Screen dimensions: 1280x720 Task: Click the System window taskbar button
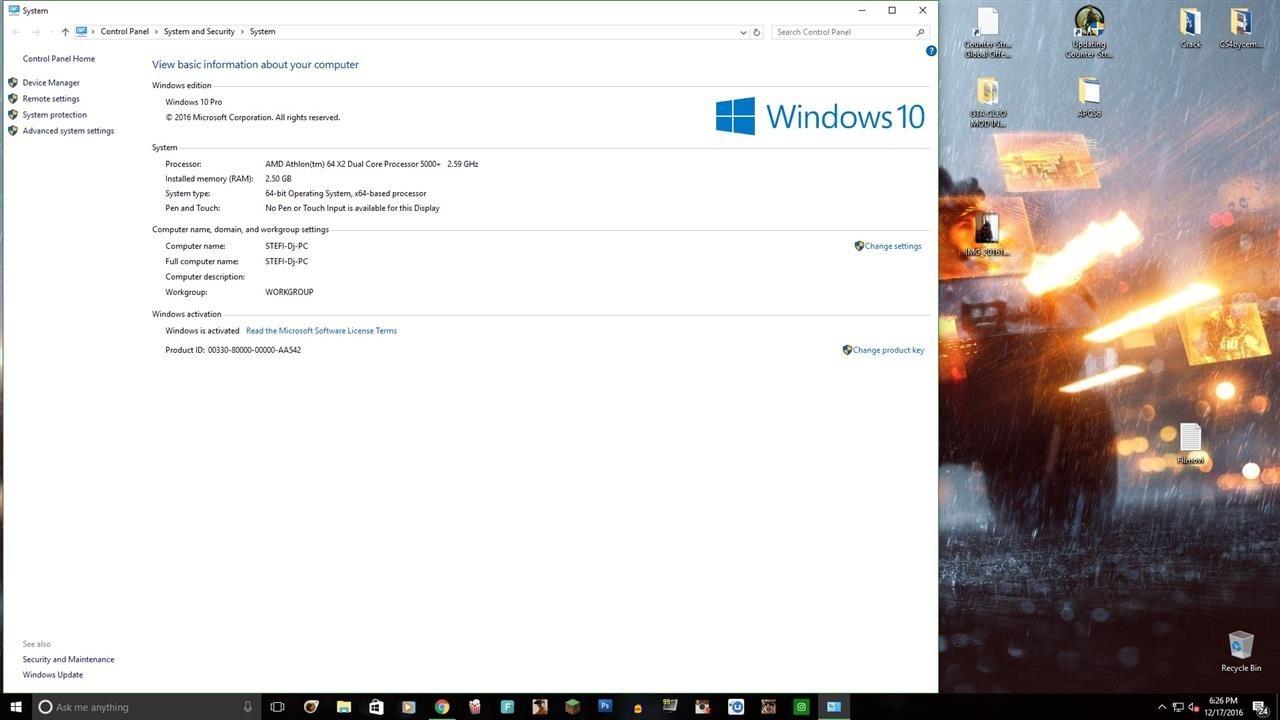[833, 707]
